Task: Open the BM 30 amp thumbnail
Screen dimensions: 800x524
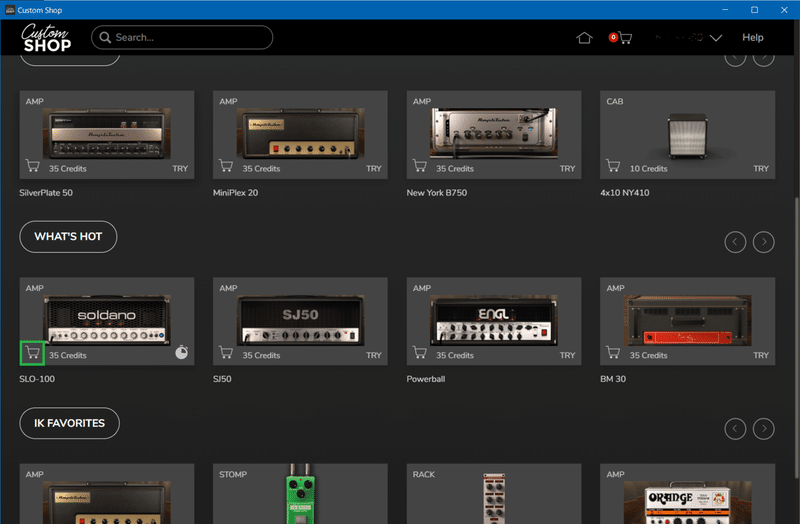Action: (687, 320)
